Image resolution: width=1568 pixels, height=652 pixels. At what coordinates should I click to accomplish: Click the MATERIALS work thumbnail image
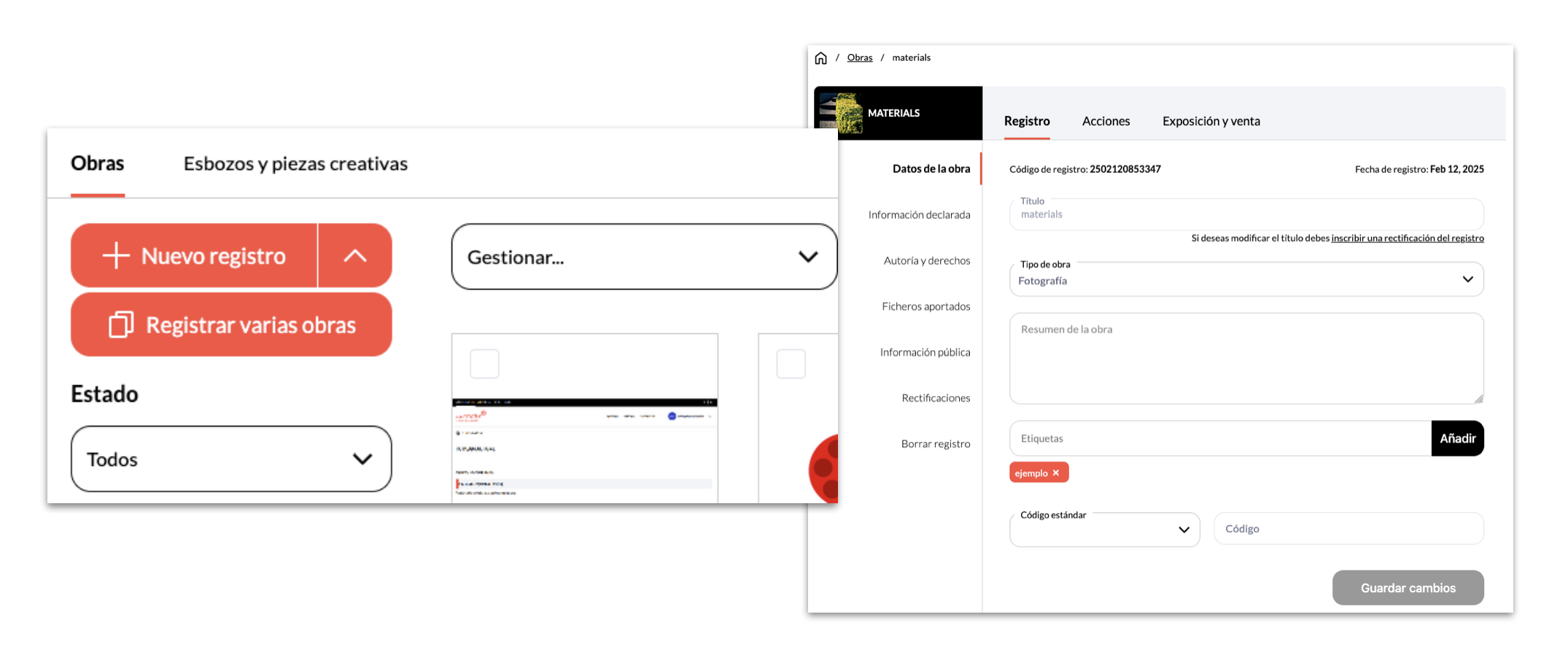[840, 113]
